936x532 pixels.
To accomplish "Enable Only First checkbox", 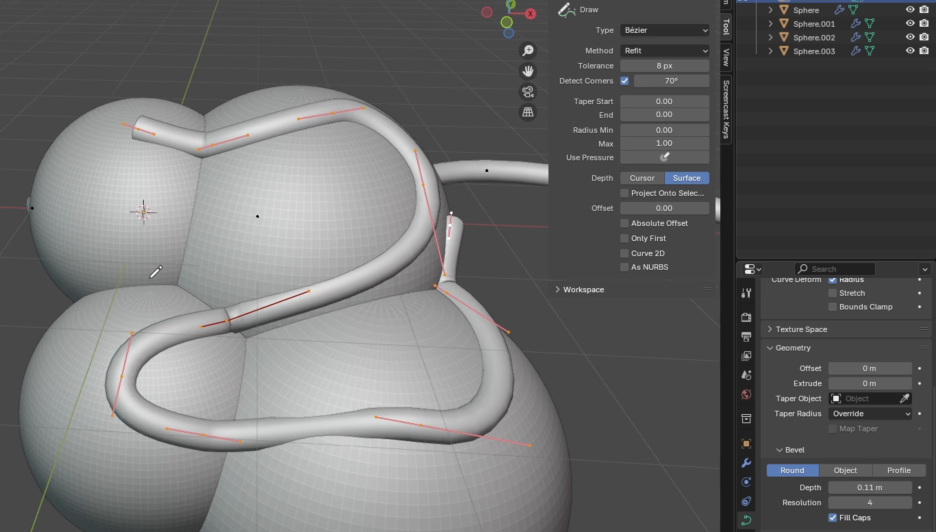I will pos(624,238).
